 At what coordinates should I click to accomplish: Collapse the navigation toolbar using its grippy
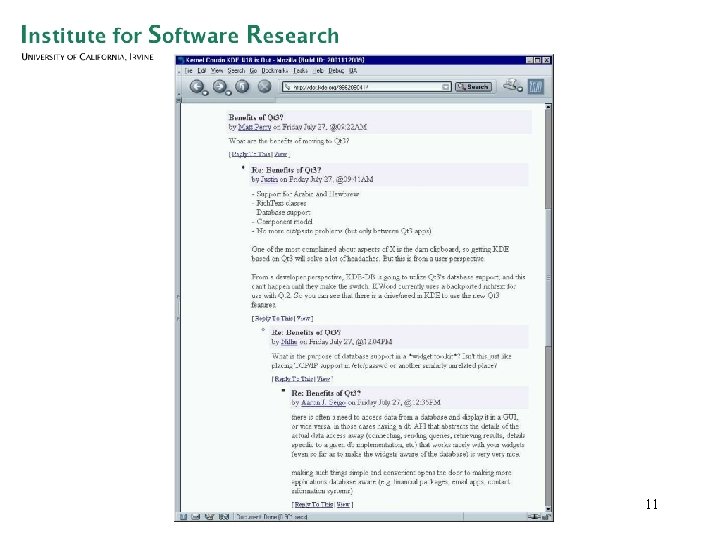(x=179, y=87)
